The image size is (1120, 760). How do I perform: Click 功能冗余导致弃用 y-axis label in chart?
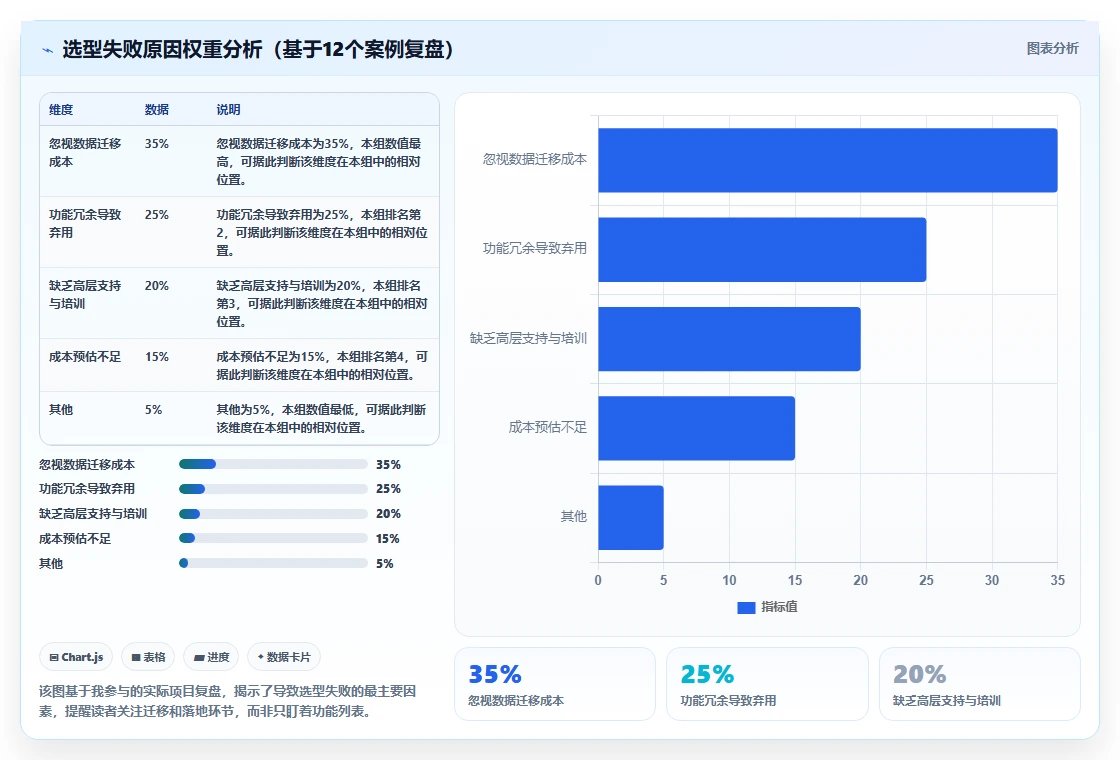pyautogui.click(x=534, y=249)
